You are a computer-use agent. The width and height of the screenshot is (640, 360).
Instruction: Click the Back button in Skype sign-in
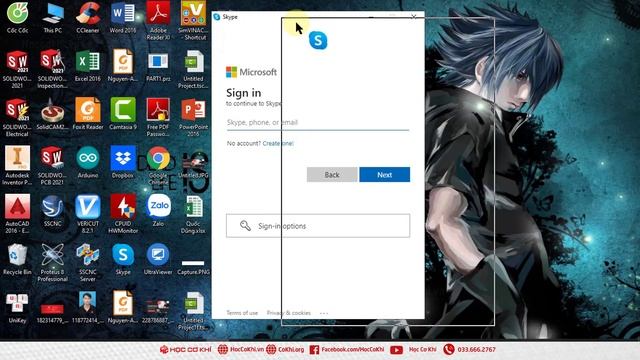tap(332, 175)
